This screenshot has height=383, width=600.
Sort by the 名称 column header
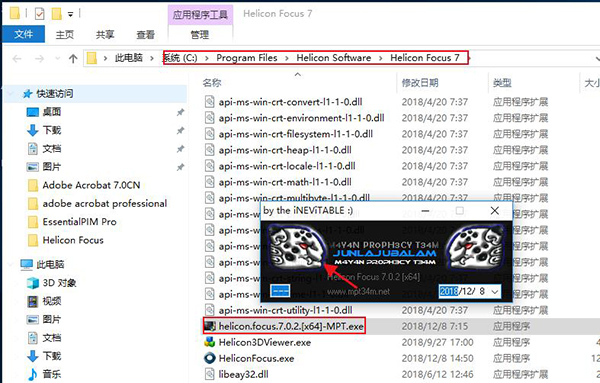[x=212, y=83]
